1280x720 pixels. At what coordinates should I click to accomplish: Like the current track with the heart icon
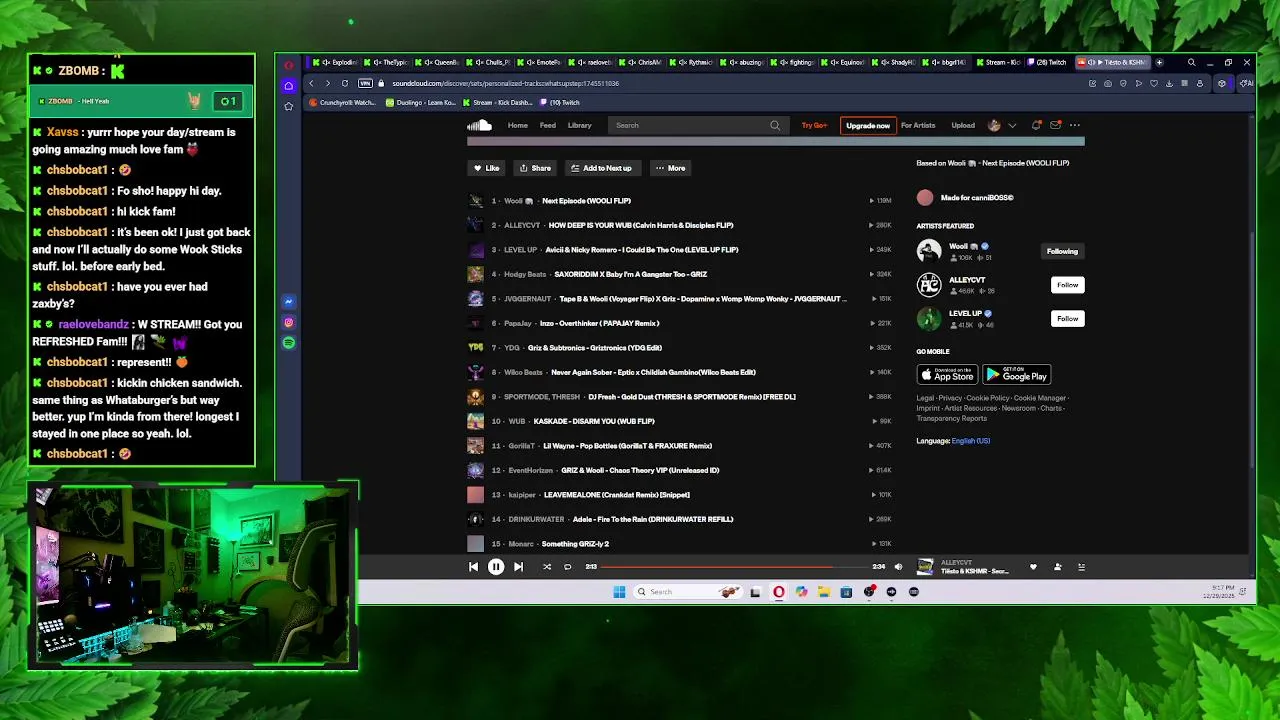click(x=1033, y=567)
